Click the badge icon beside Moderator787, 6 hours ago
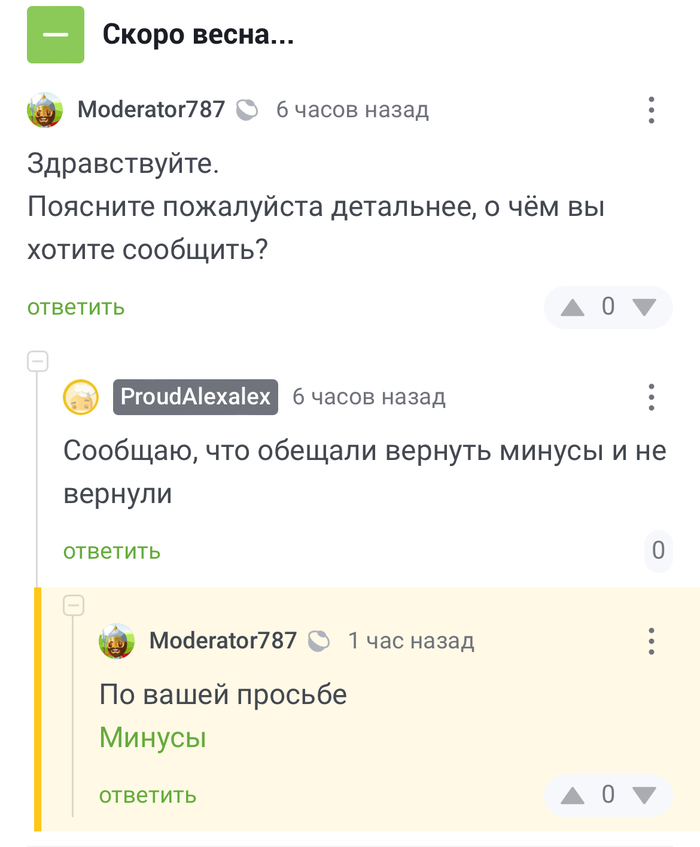 coord(247,110)
